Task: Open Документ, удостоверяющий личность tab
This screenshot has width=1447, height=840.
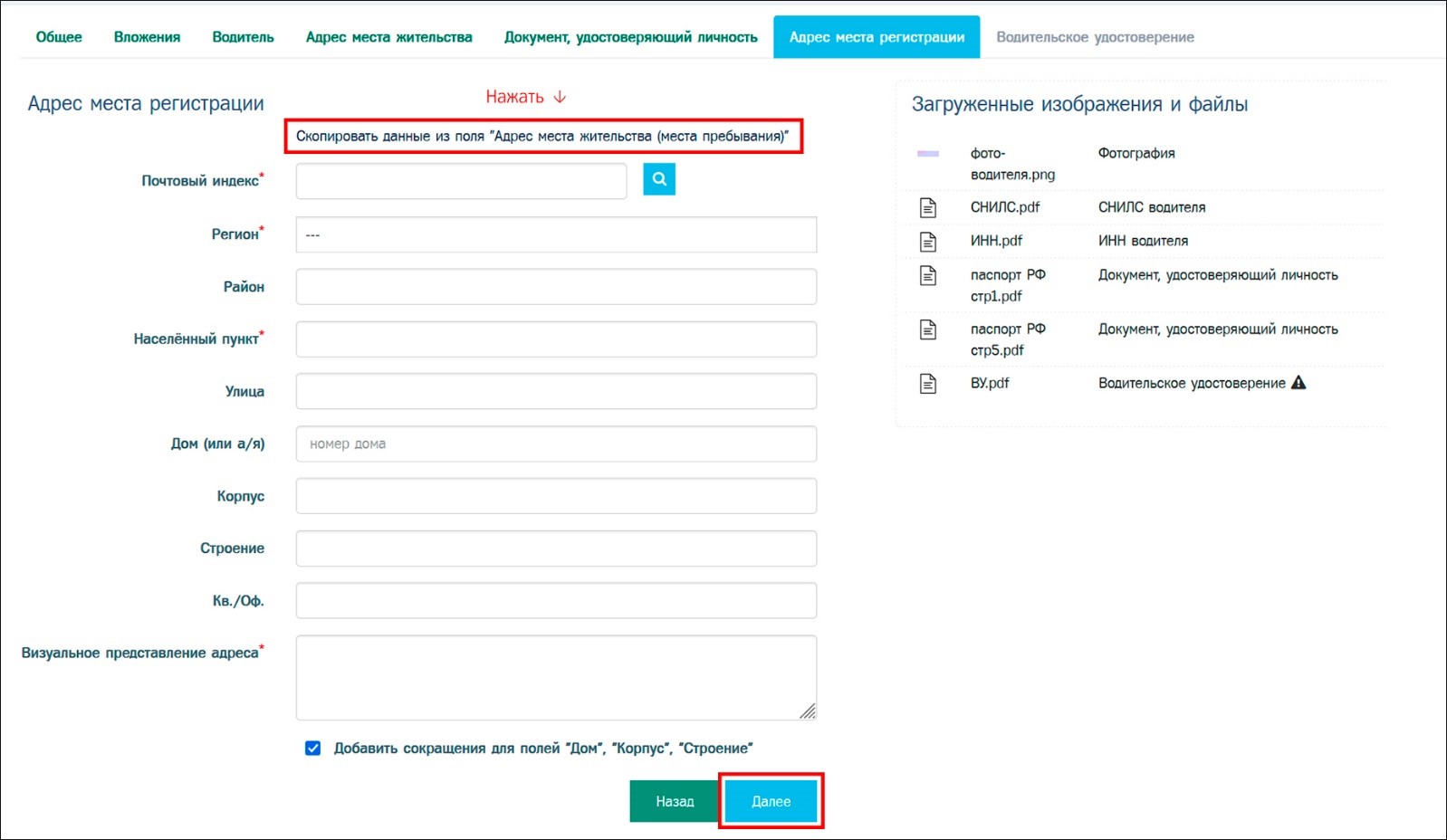Action: coord(631,37)
